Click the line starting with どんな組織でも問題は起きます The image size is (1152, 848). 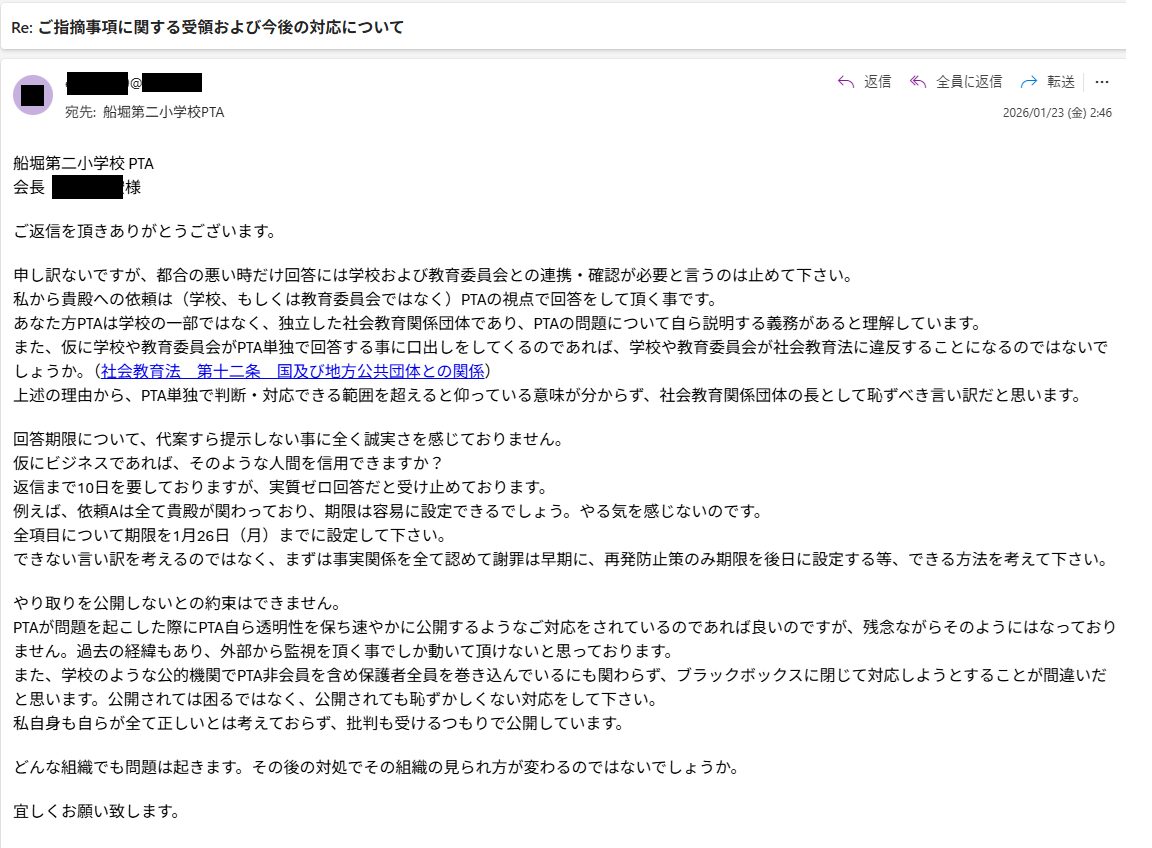tap(376, 767)
